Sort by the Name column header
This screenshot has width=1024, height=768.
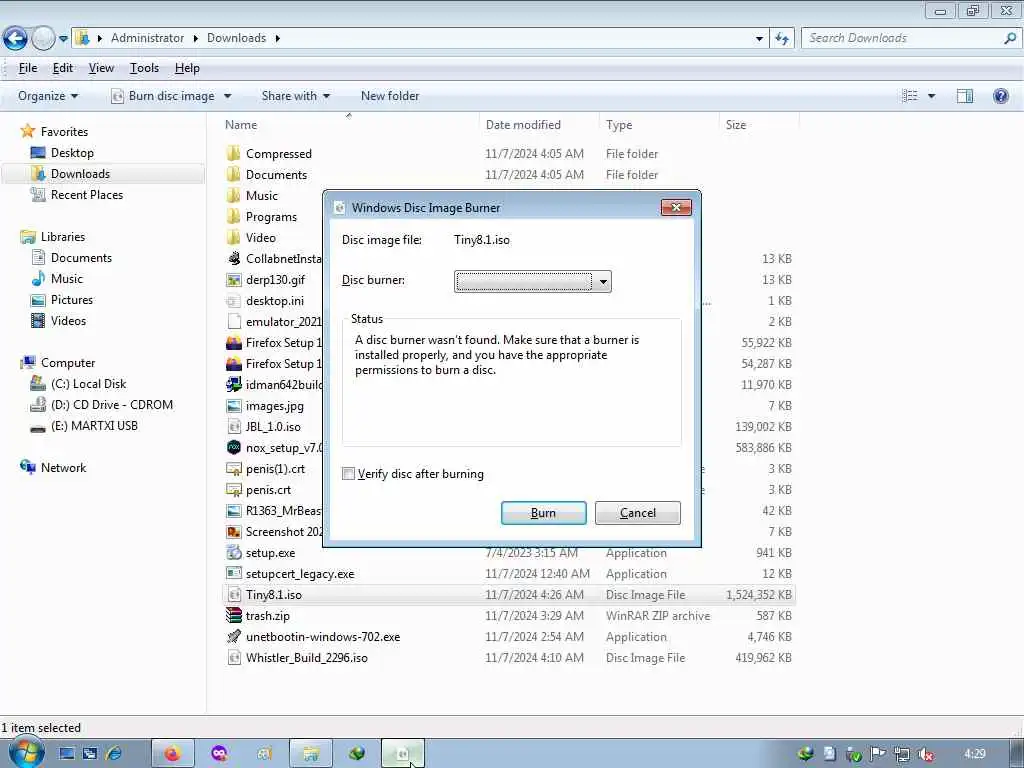(241, 125)
